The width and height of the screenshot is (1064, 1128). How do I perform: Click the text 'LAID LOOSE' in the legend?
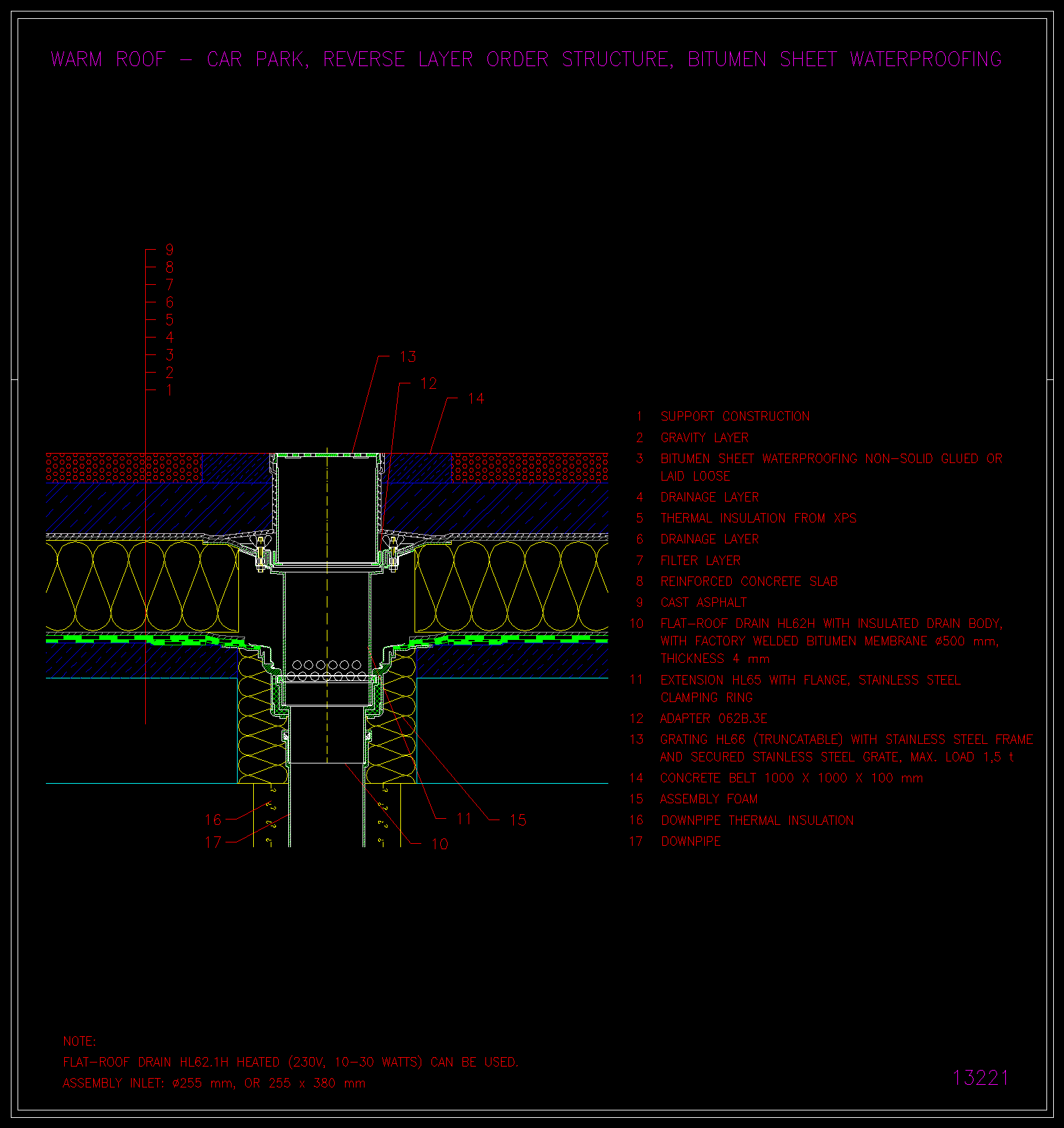coord(695,476)
